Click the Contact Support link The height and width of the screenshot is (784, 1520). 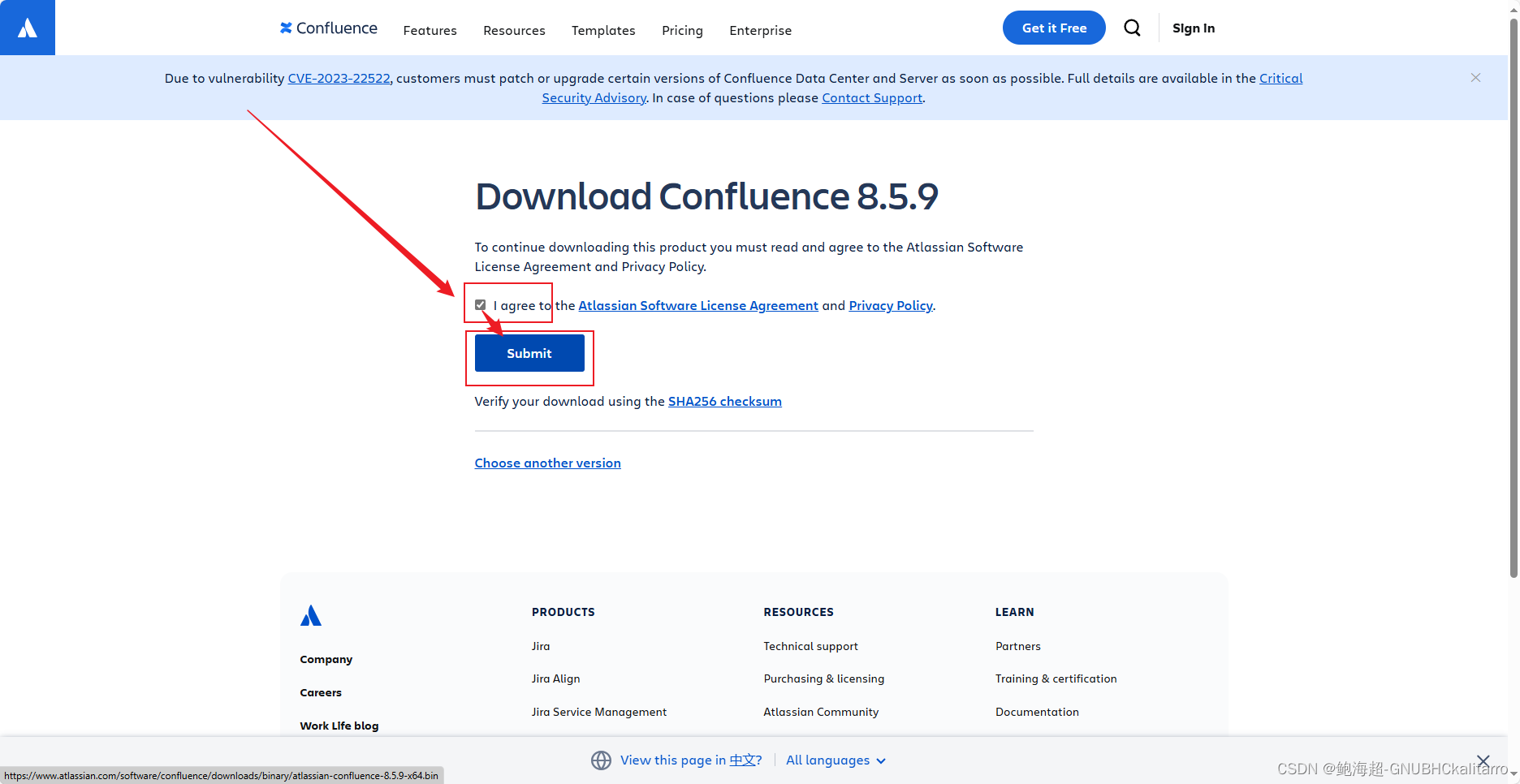(x=872, y=97)
